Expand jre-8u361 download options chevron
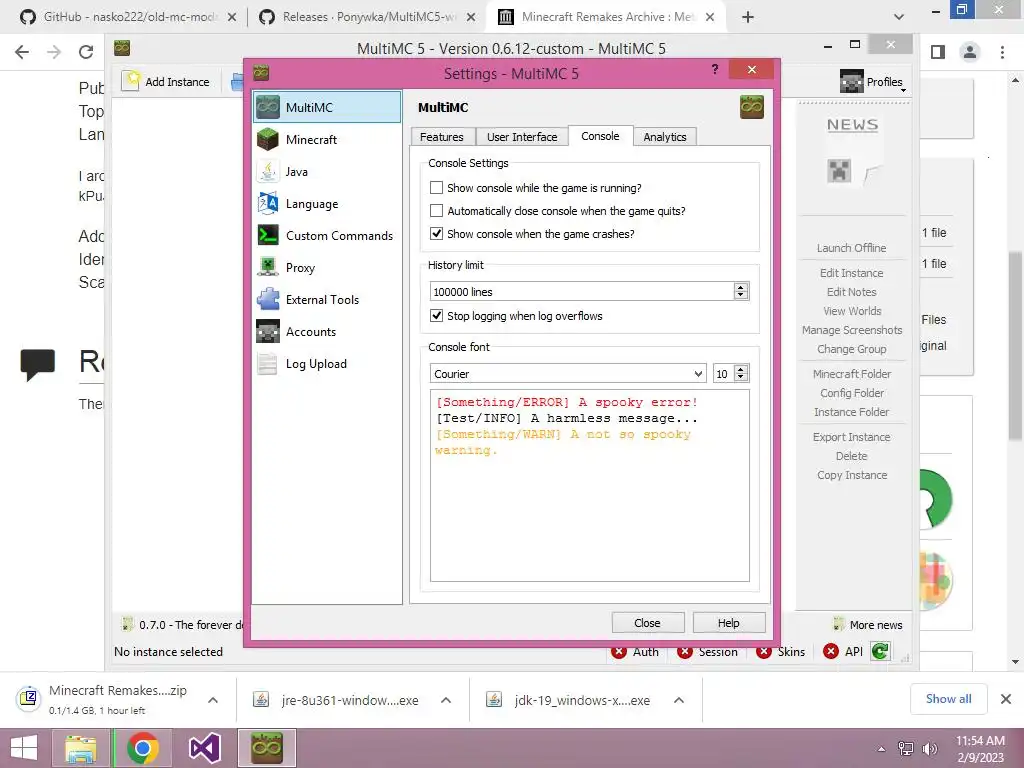The height and width of the screenshot is (768, 1024). [446, 700]
